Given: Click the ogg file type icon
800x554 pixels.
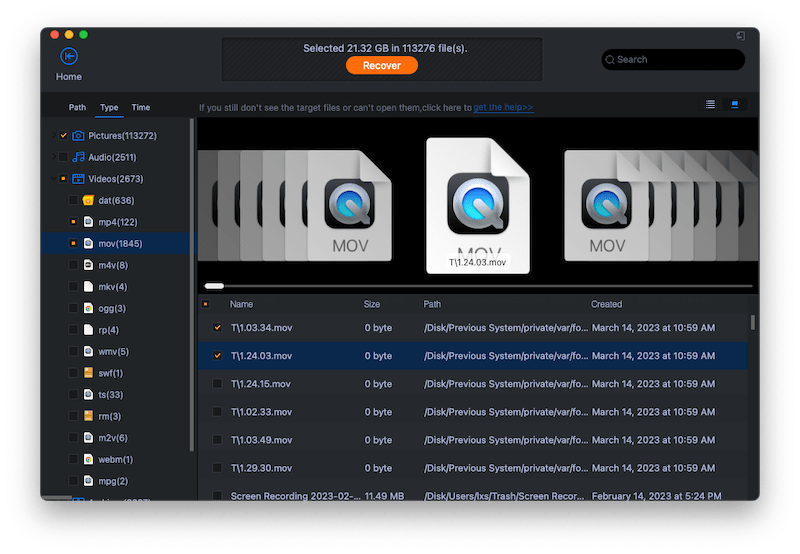Looking at the screenshot, I should (x=88, y=308).
